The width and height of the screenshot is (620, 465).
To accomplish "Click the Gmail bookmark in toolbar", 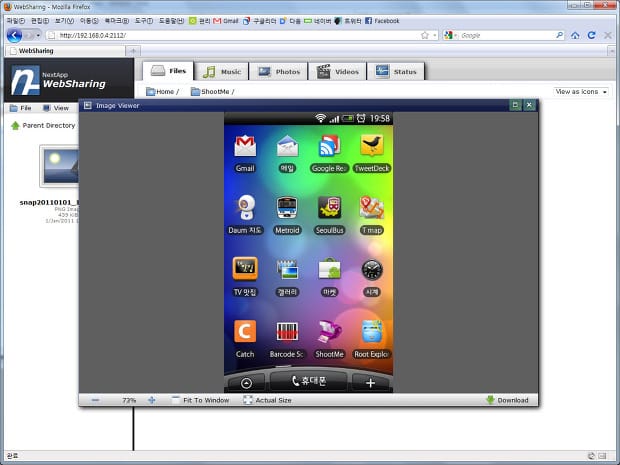I will [226, 21].
